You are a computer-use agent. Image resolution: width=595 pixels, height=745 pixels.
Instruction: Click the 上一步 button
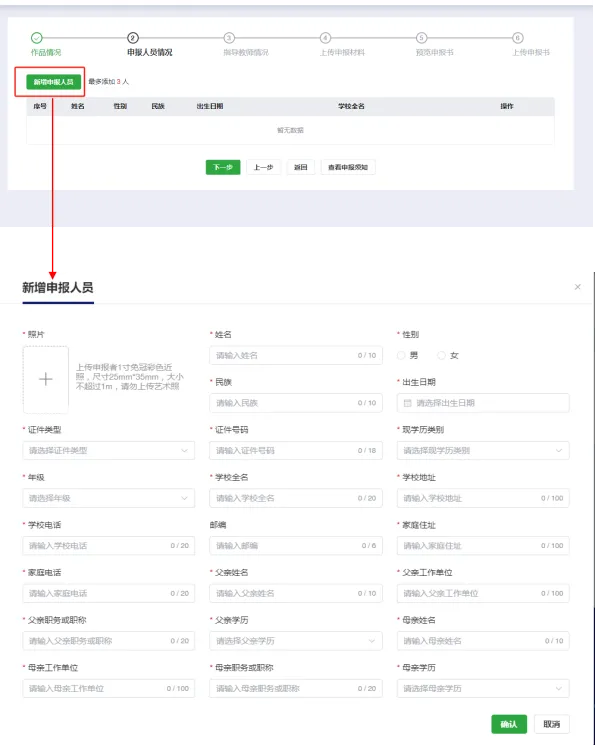[x=263, y=167]
